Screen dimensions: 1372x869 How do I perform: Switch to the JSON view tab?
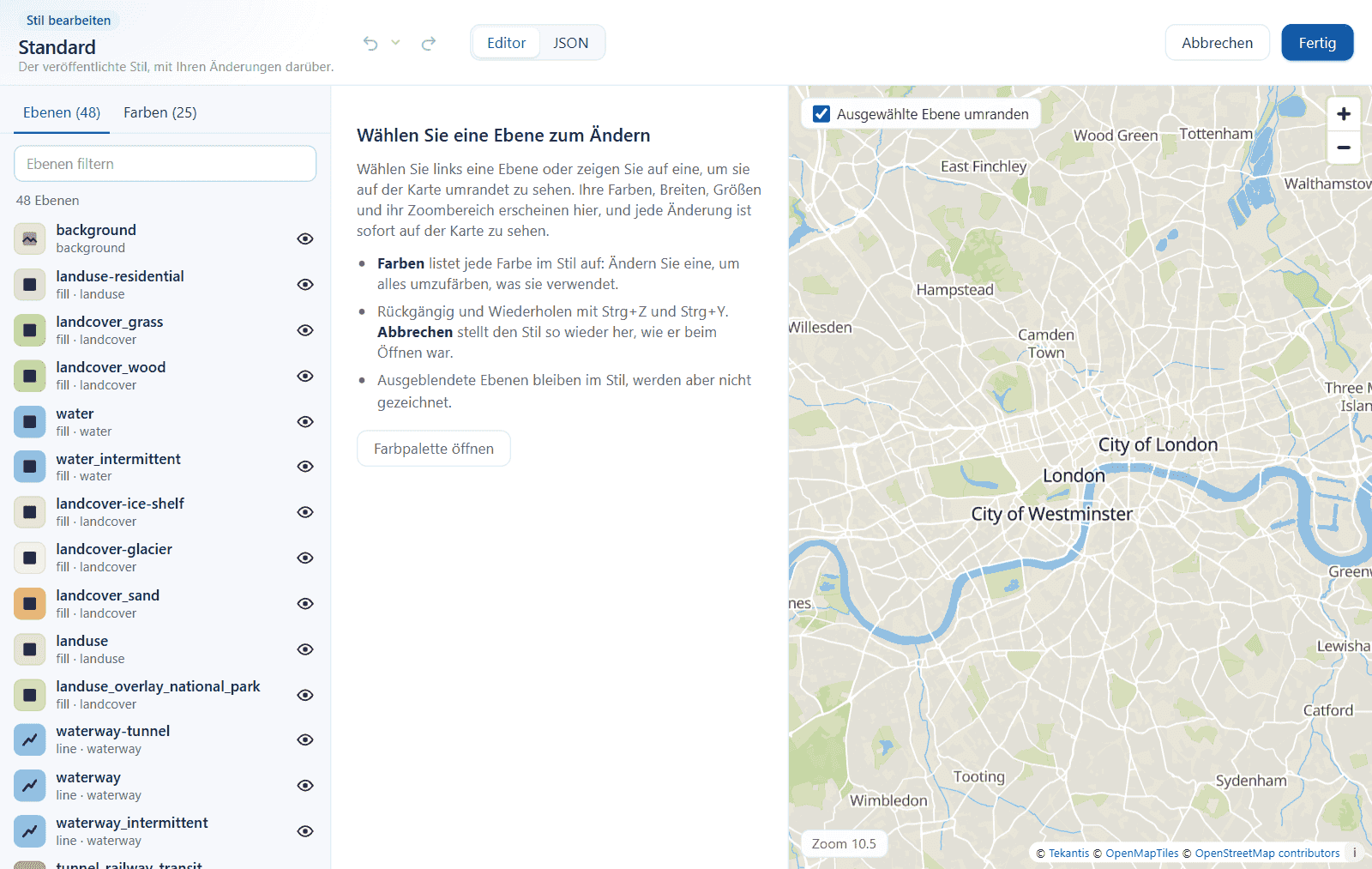[571, 43]
